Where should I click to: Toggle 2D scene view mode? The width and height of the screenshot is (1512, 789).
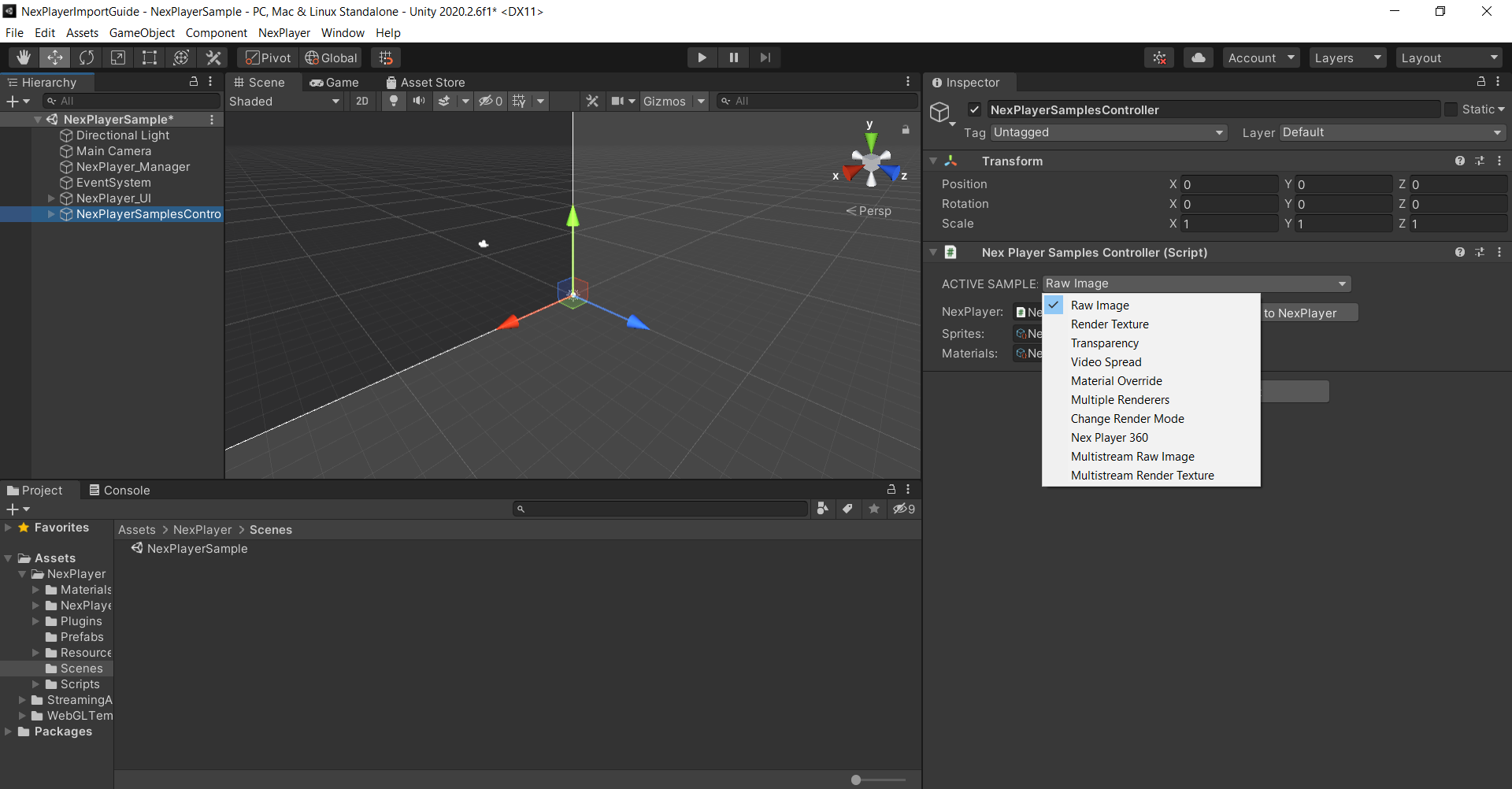[x=362, y=101]
